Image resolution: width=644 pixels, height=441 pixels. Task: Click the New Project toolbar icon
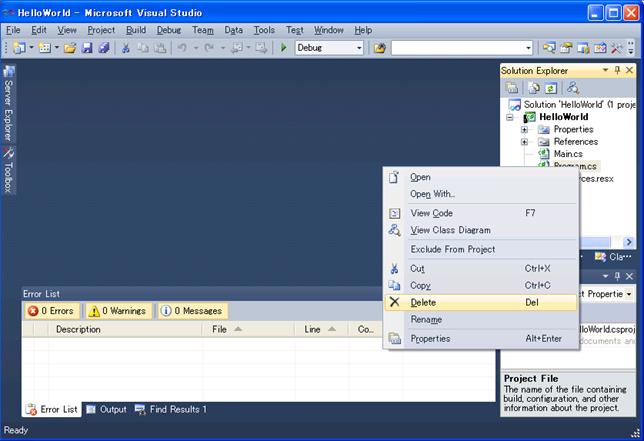(19, 48)
